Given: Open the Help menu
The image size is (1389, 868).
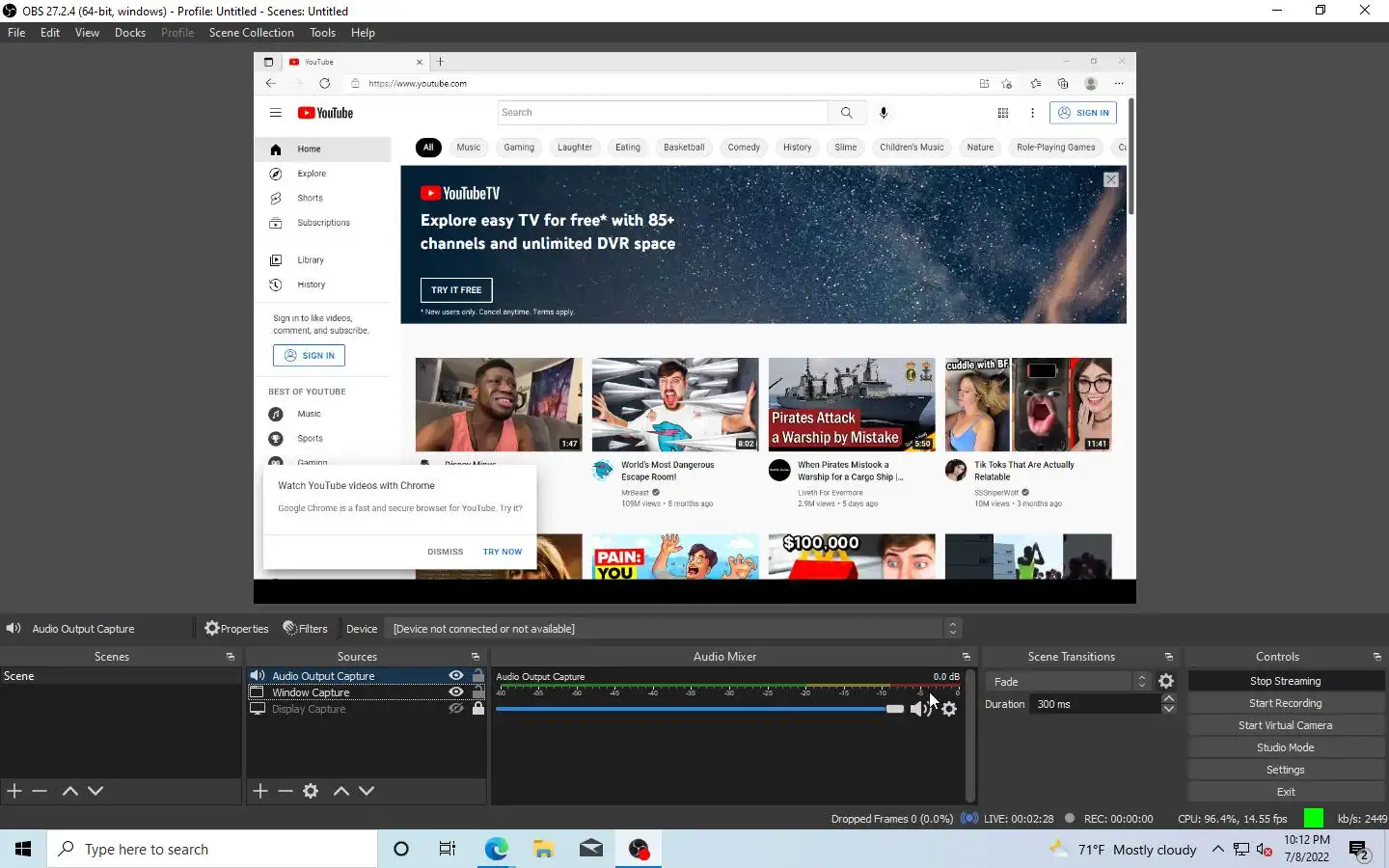Looking at the screenshot, I should [363, 33].
